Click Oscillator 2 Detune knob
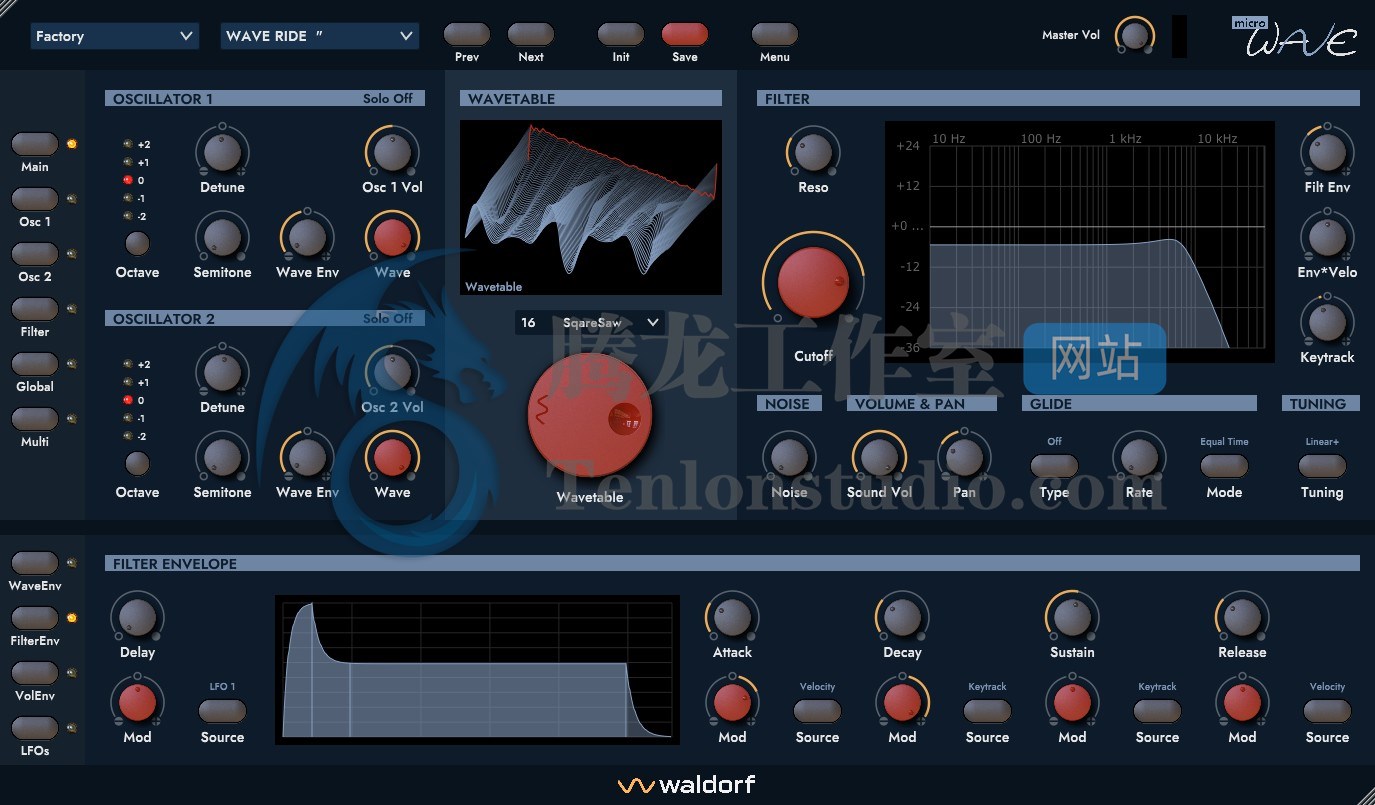The height and width of the screenshot is (805, 1375). (x=222, y=372)
